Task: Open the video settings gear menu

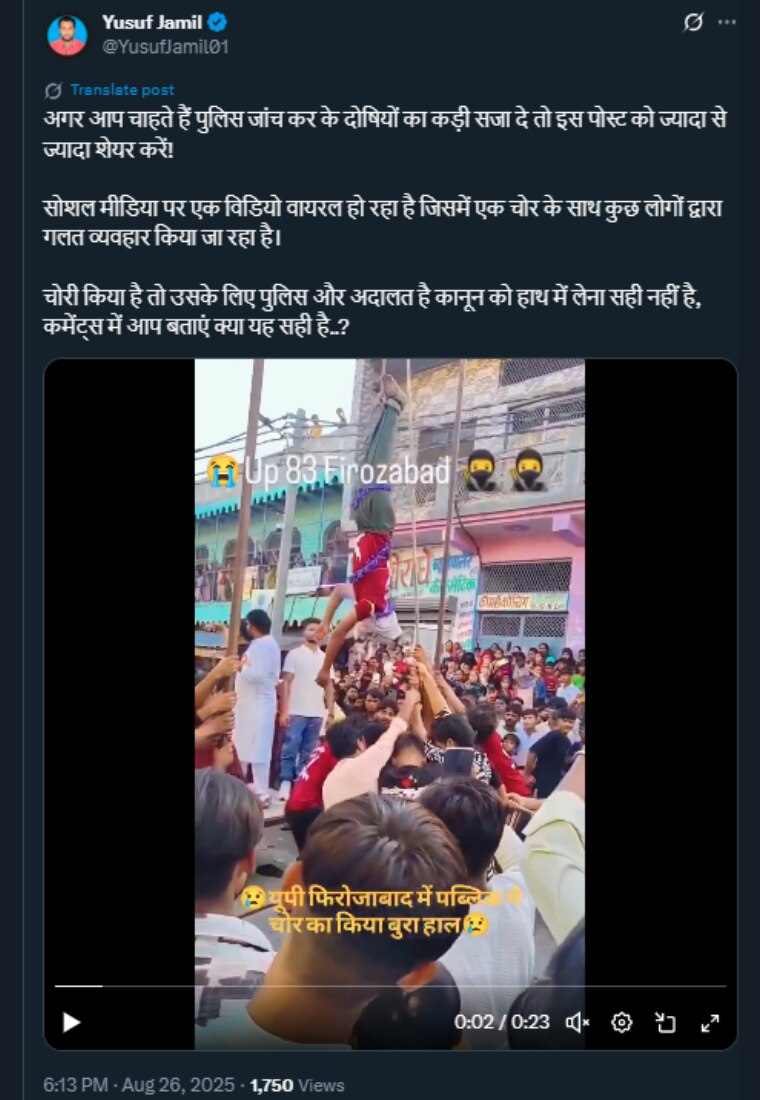Action: (x=622, y=1022)
